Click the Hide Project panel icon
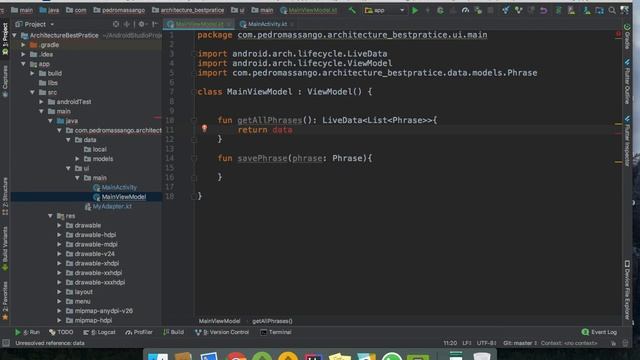Viewport: 640px width, 360px height. (155, 24)
